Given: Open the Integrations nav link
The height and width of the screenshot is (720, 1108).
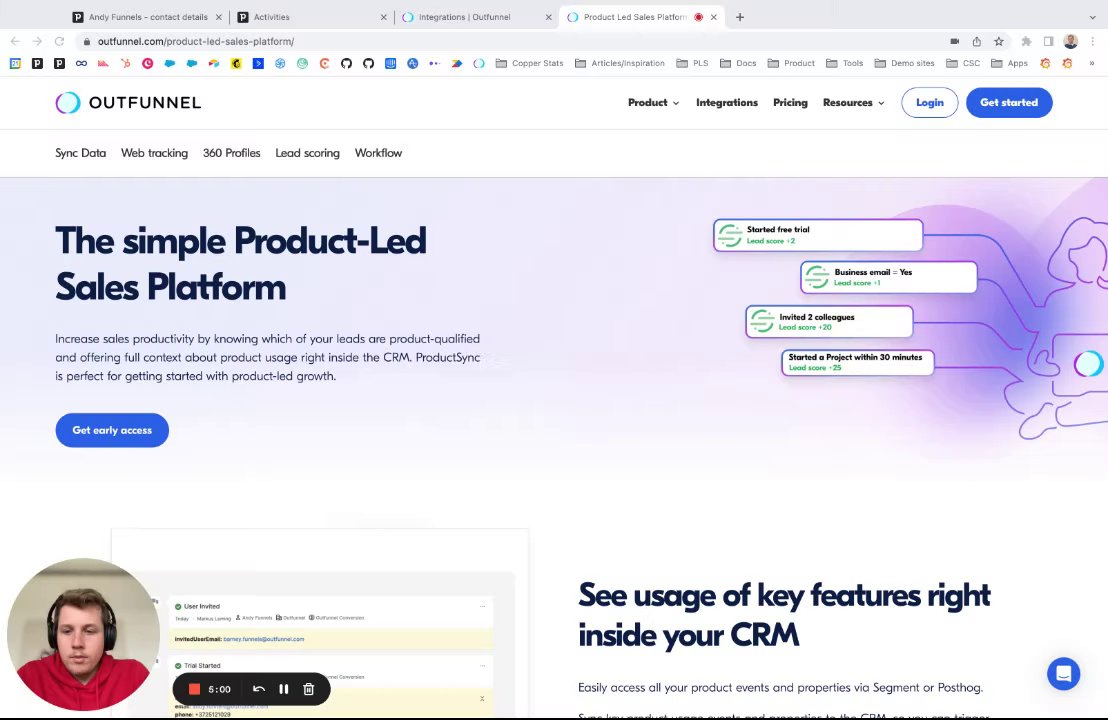Looking at the screenshot, I should click(x=726, y=102).
